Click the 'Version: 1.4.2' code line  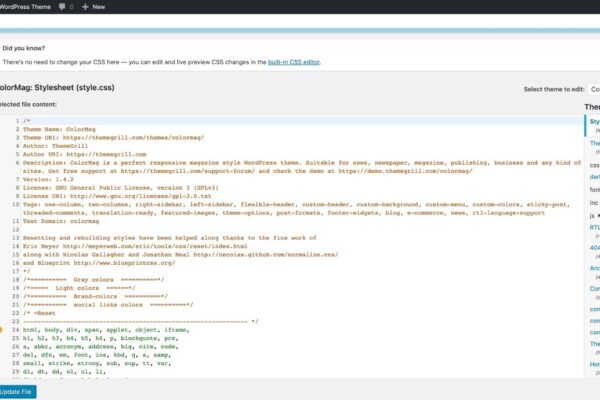(x=48, y=180)
